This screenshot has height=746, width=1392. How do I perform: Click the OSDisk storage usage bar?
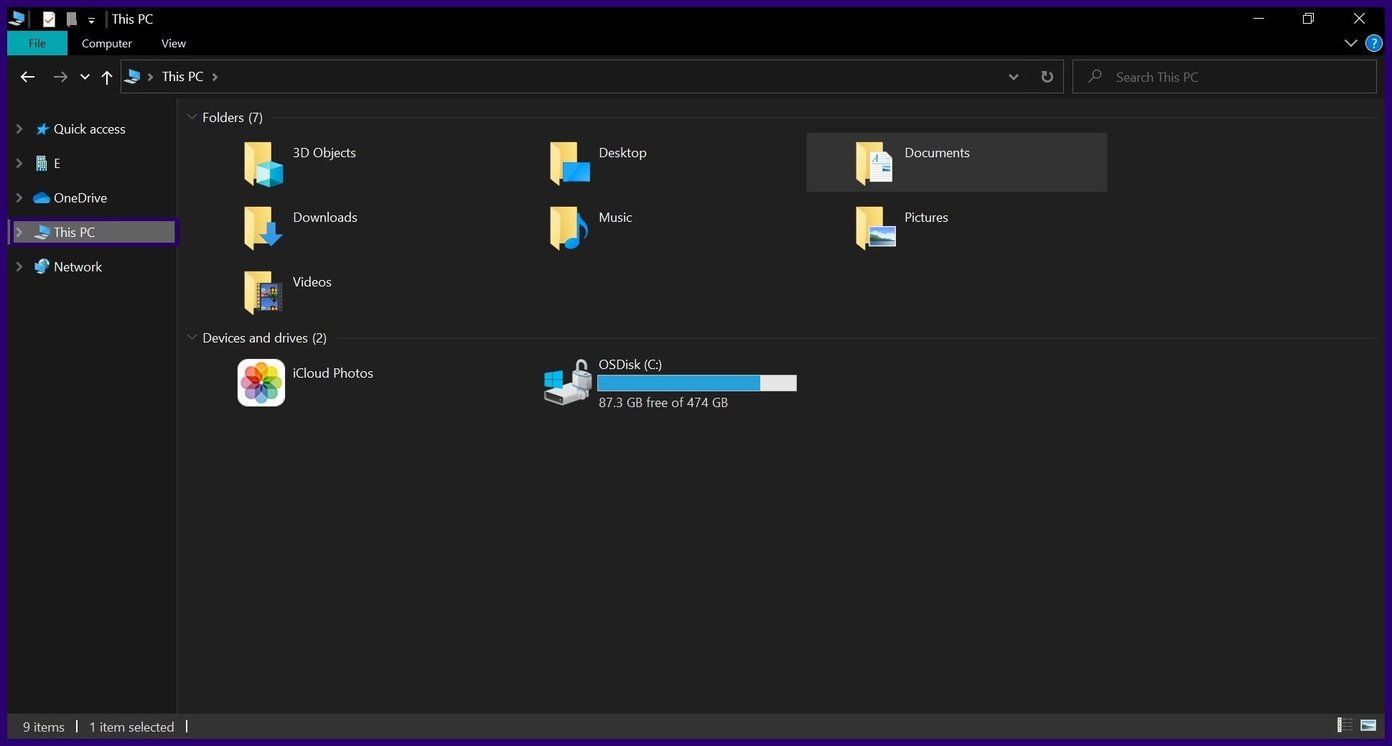tap(697, 382)
